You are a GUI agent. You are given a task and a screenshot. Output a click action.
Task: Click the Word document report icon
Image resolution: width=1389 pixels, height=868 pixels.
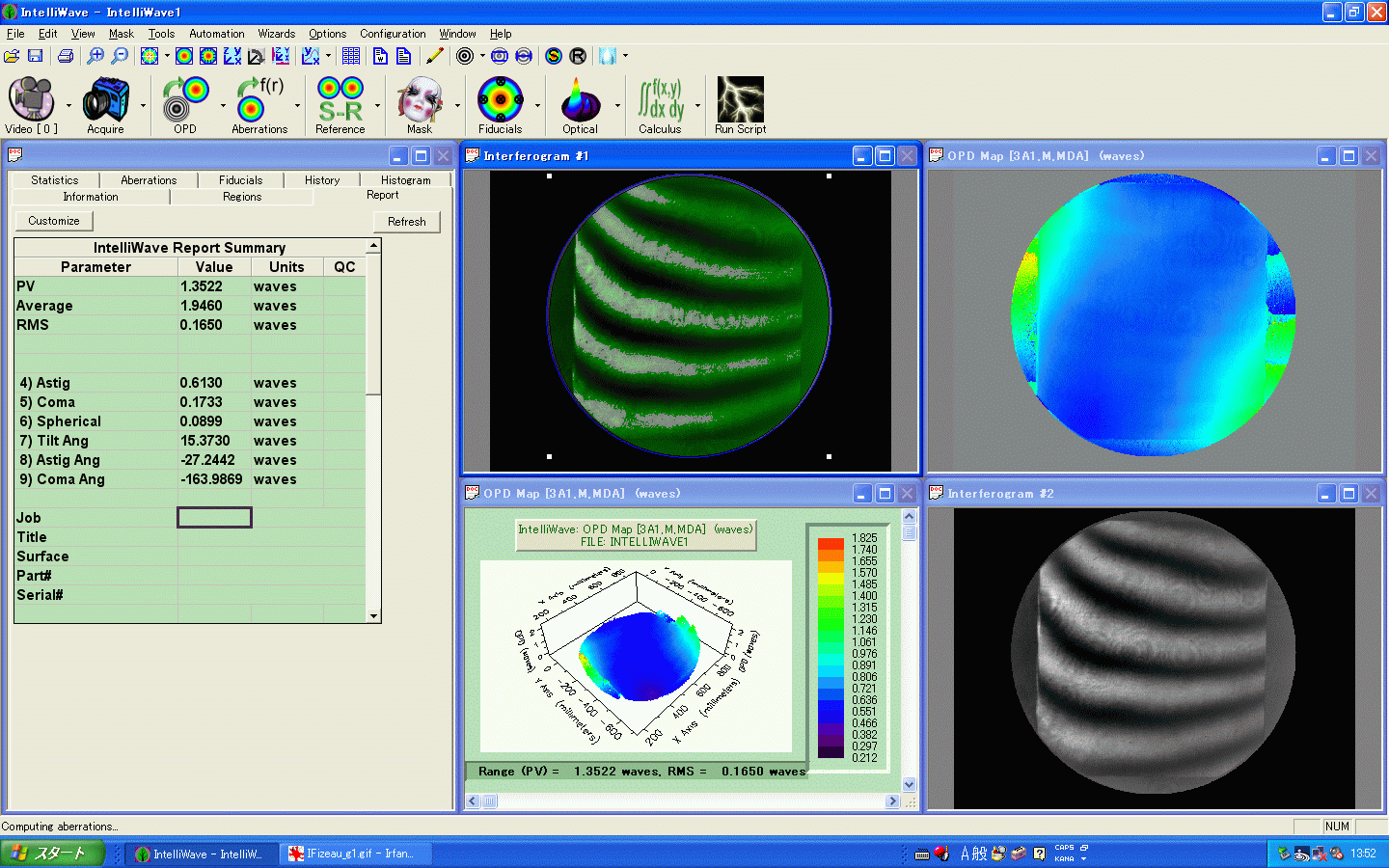click(380, 56)
